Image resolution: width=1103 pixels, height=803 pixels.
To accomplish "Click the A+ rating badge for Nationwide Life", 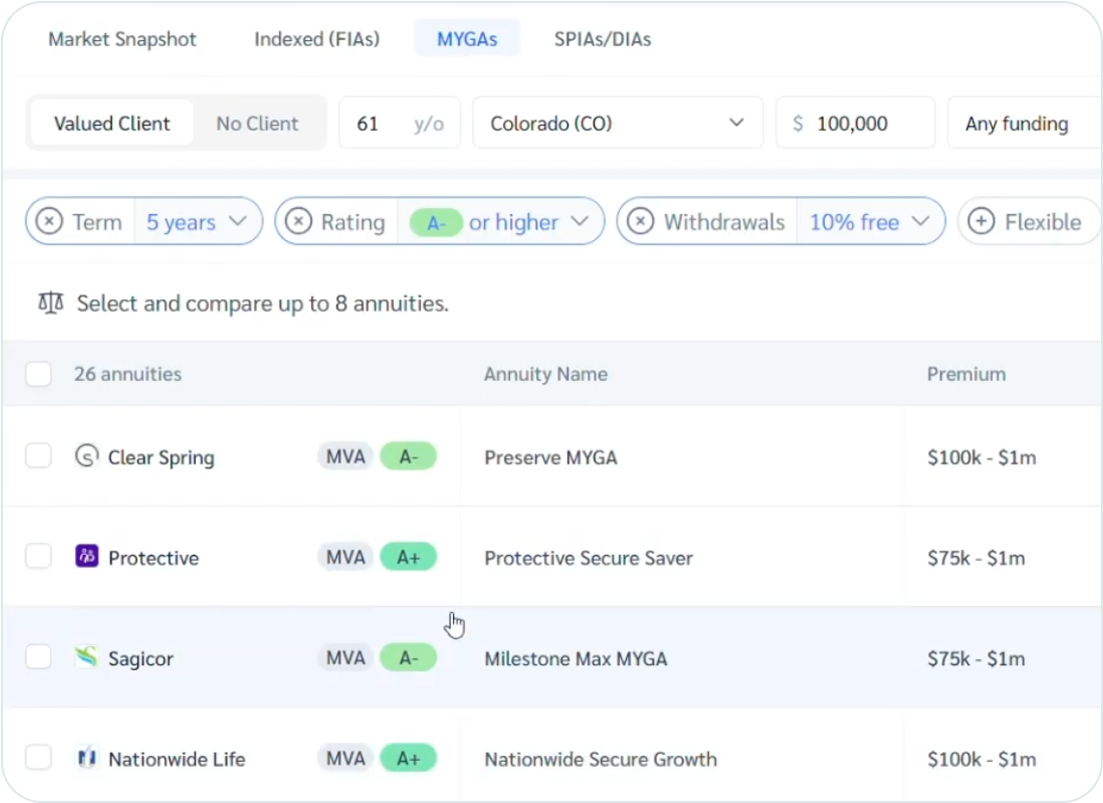I will point(408,758).
